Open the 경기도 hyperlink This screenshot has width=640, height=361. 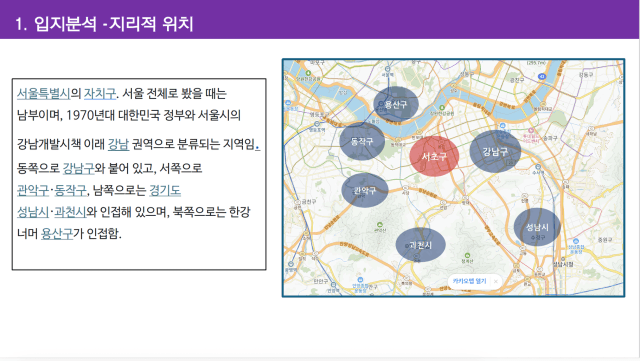coord(165,190)
